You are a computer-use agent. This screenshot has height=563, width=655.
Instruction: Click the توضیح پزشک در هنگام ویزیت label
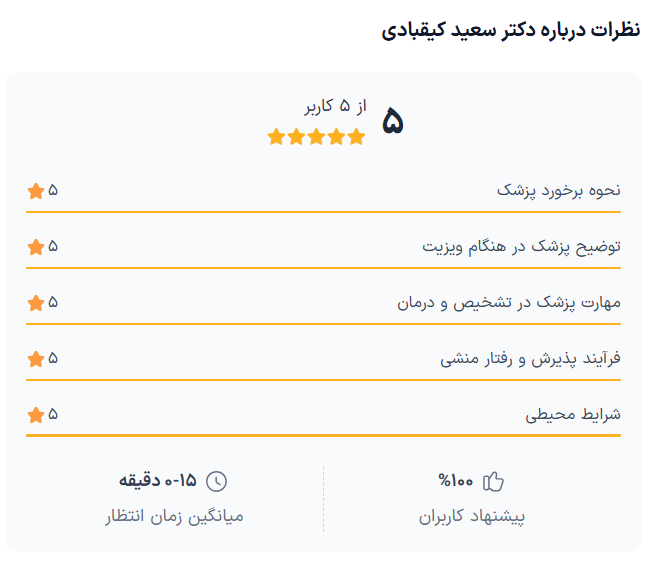(521, 246)
